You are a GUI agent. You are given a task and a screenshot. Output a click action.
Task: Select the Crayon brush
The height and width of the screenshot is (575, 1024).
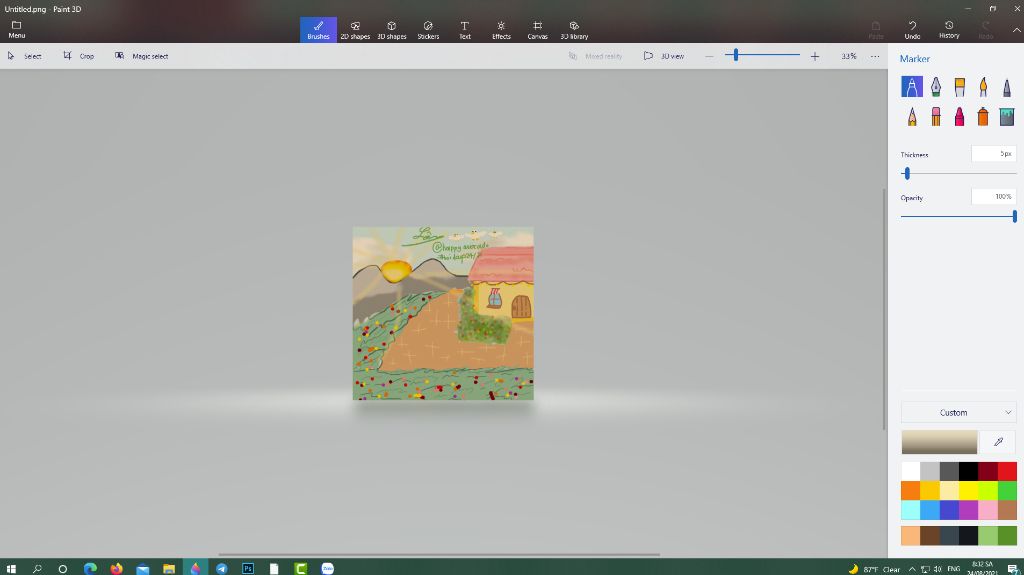[959, 116]
